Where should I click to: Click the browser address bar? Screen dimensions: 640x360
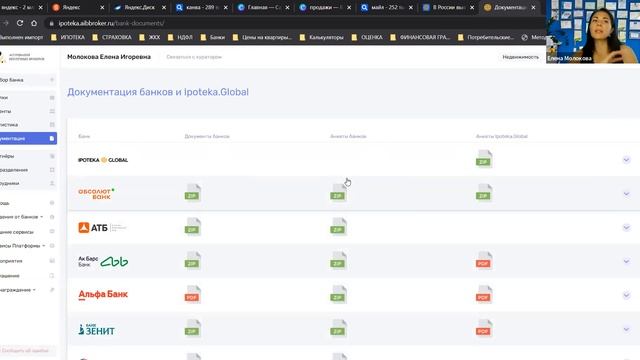point(294,23)
